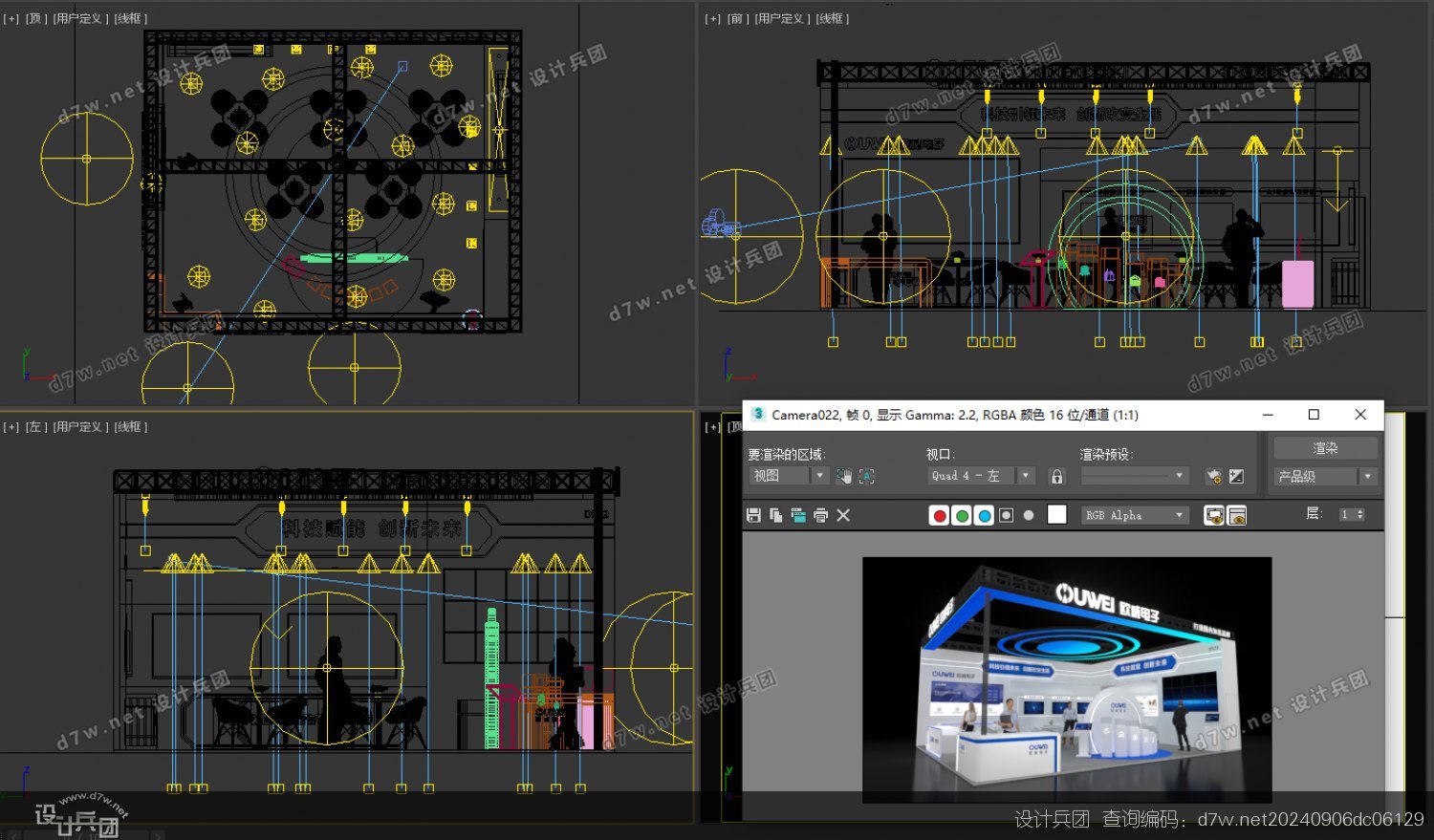The width and height of the screenshot is (1434, 840).
Task: Open the RGB Alpha channel dropdown
Action: coord(1136,515)
